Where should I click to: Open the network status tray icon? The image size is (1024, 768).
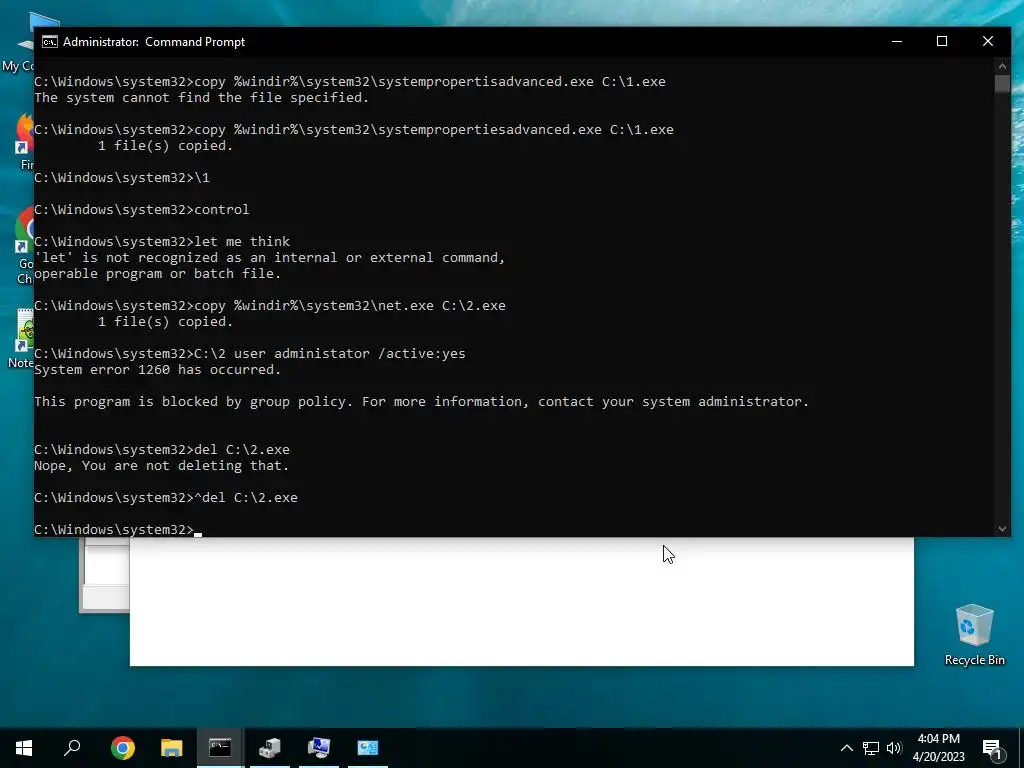[871, 748]
